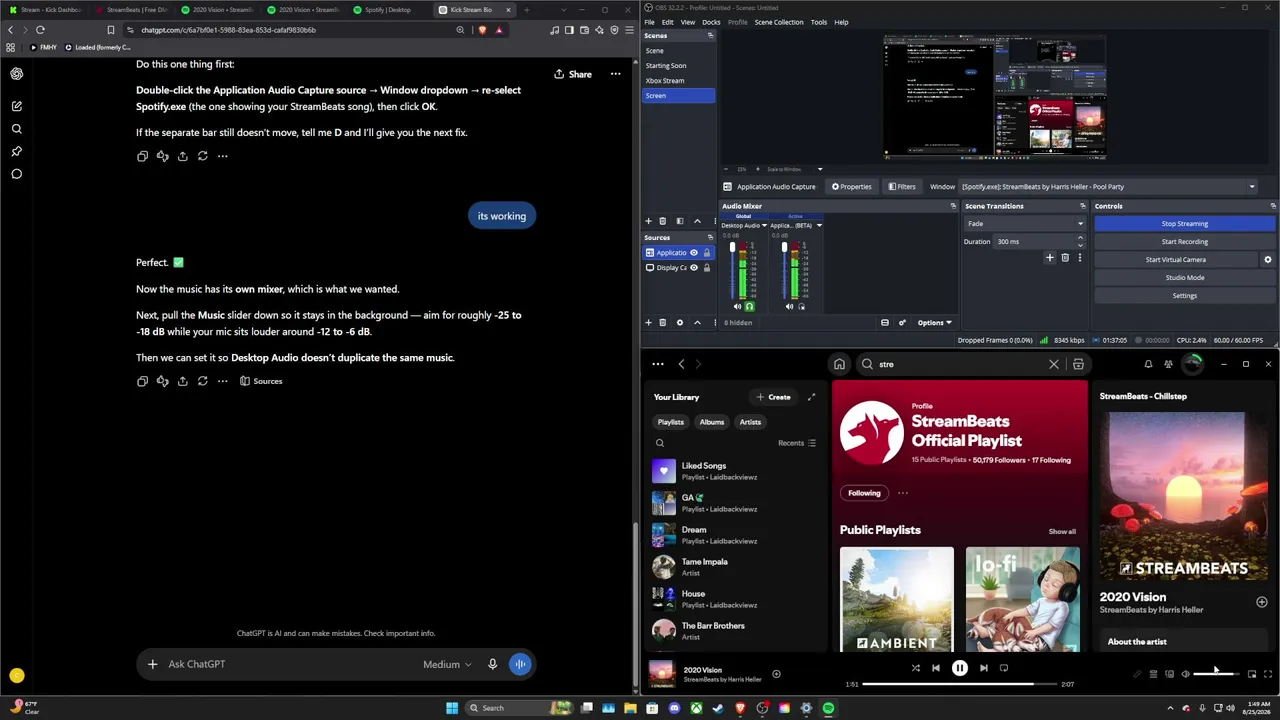Open Spotify three-dot app menu
The height and width of the screenshot is (720, 1280).
pos(658,364)
